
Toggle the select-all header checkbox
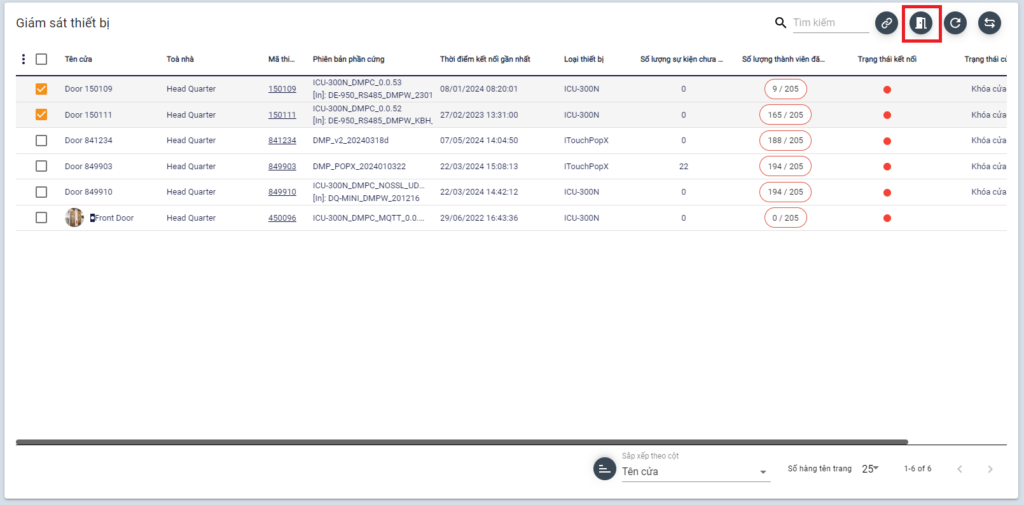point(41,59)
